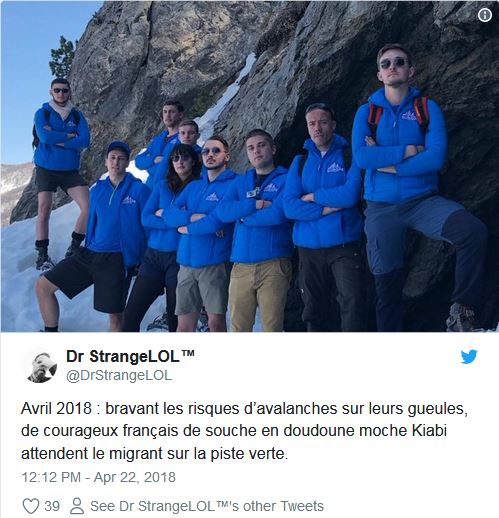The width and height of the screenshot is (499, 518).
Task: Open the Dr StrangeLOL™ display name
Action: (130, 356)
